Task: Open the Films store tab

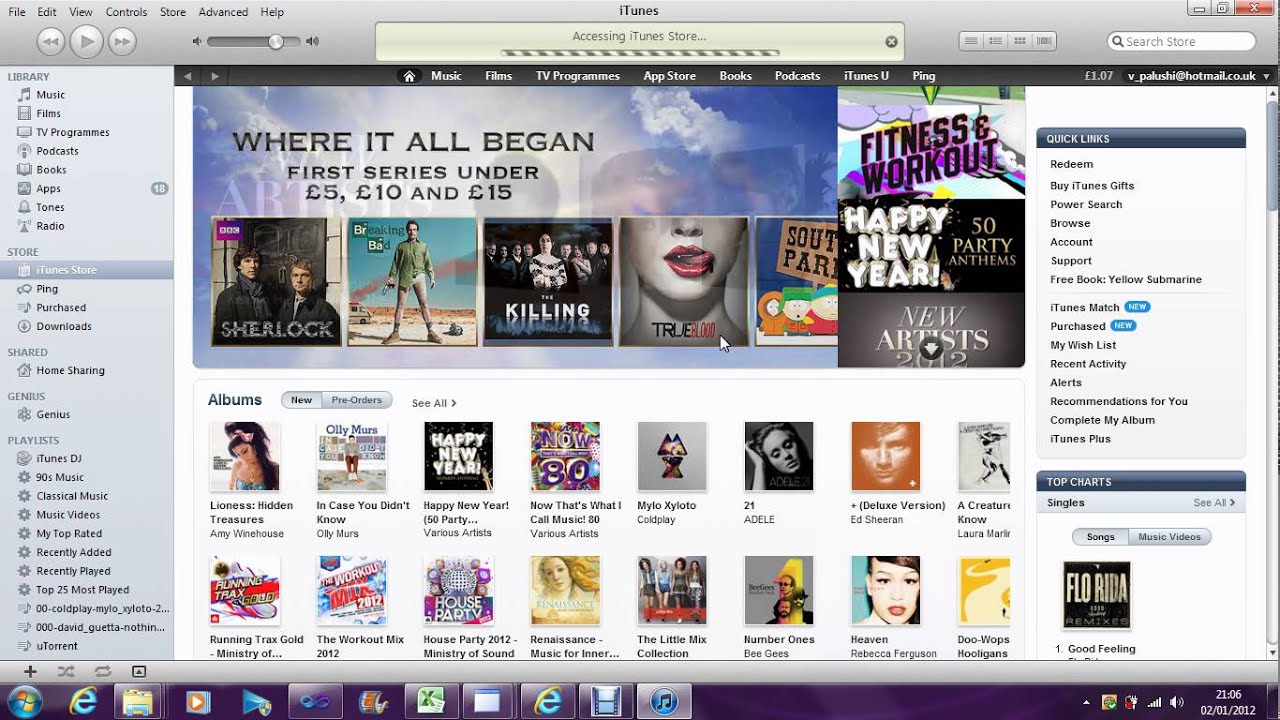Action: (498, 76)
